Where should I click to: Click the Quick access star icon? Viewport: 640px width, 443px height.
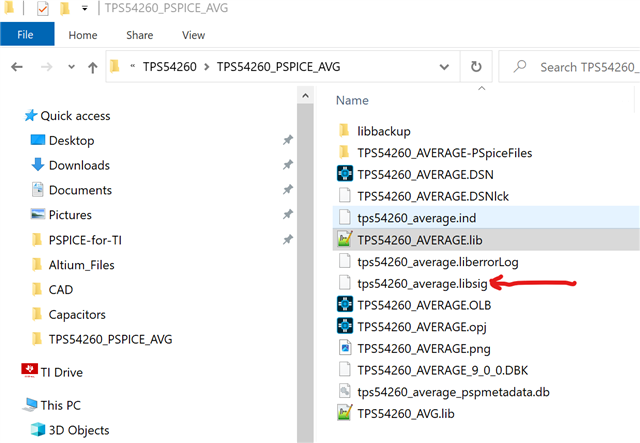click(x=30, y=116)
